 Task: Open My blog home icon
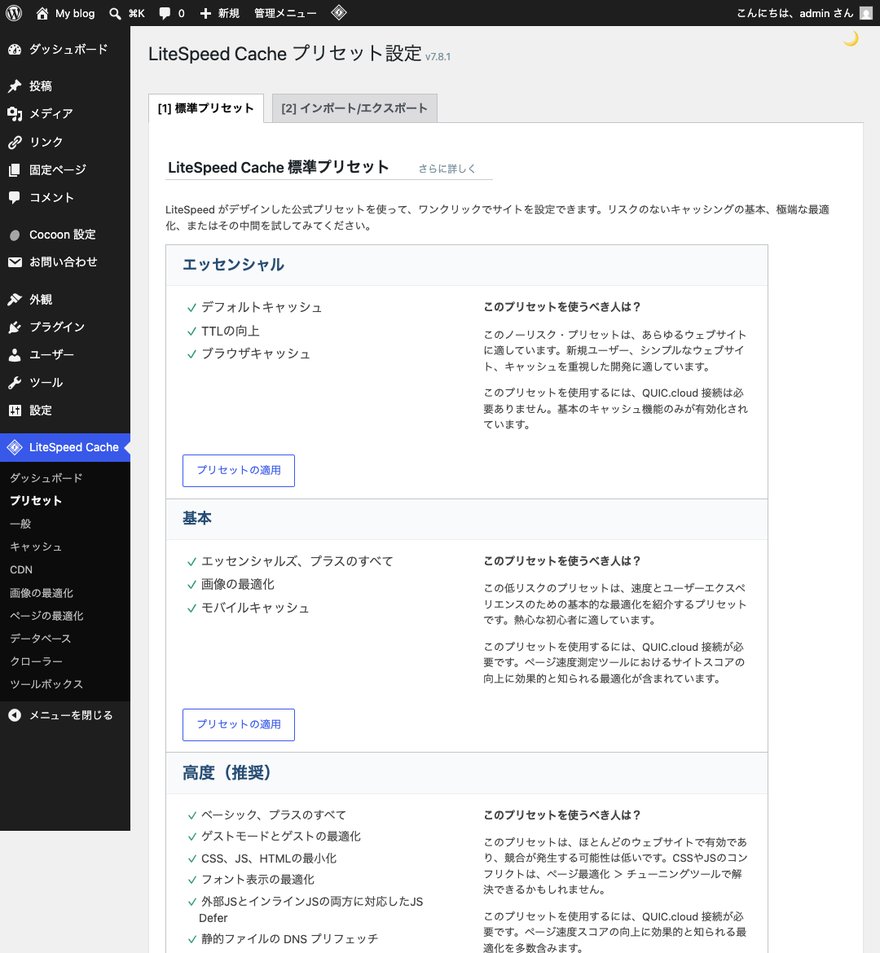42,13
